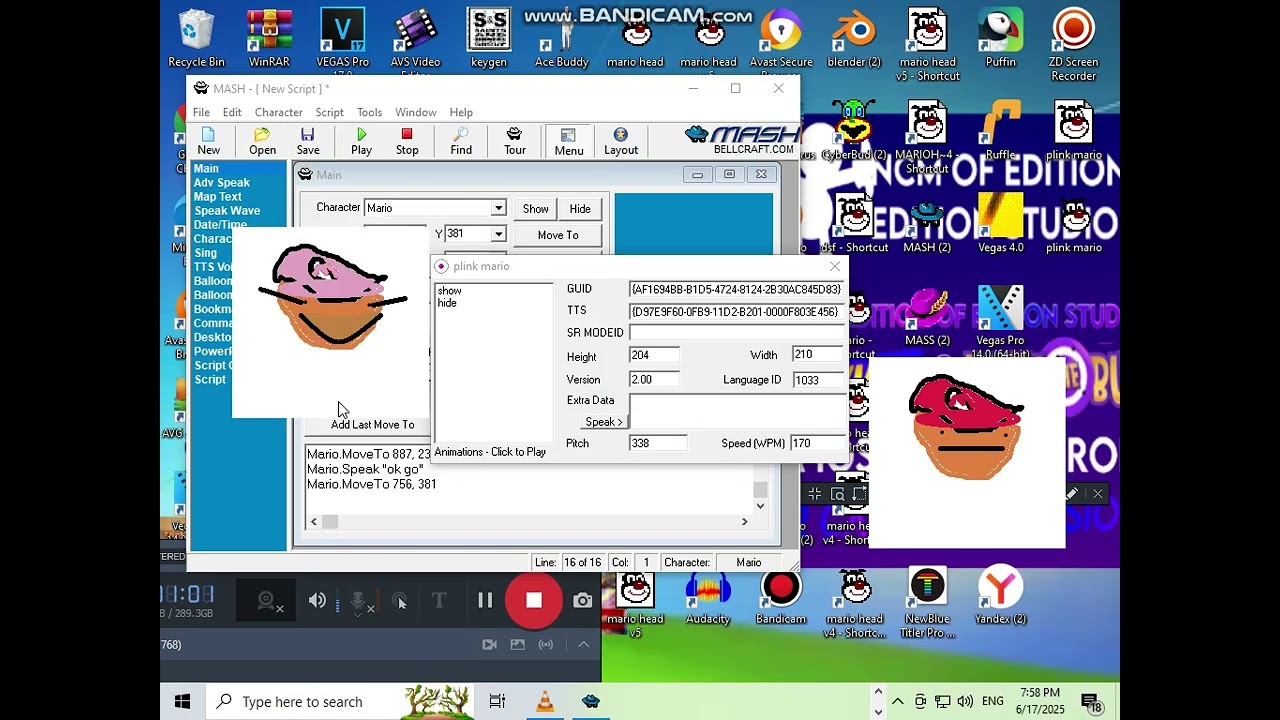Select the ZD Screen Recorder desktop icon
This screenshot has width=1280, height=720.
click(1073, 45)
